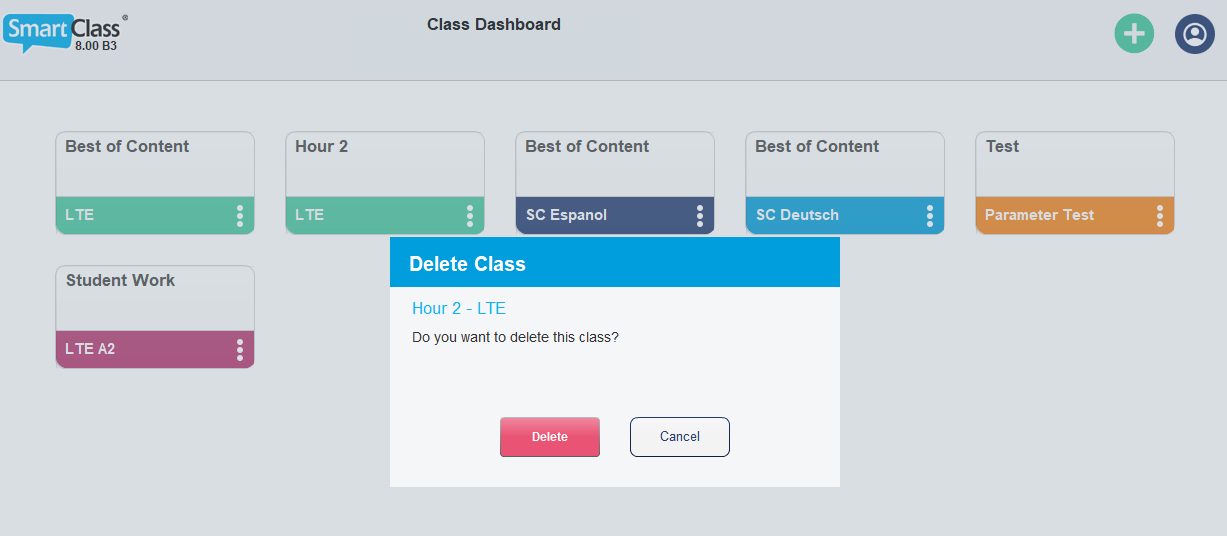Open the Student Work class card
Image resolution: width=1227 pixels, height=536 pixels.
[x=155, y=298]
